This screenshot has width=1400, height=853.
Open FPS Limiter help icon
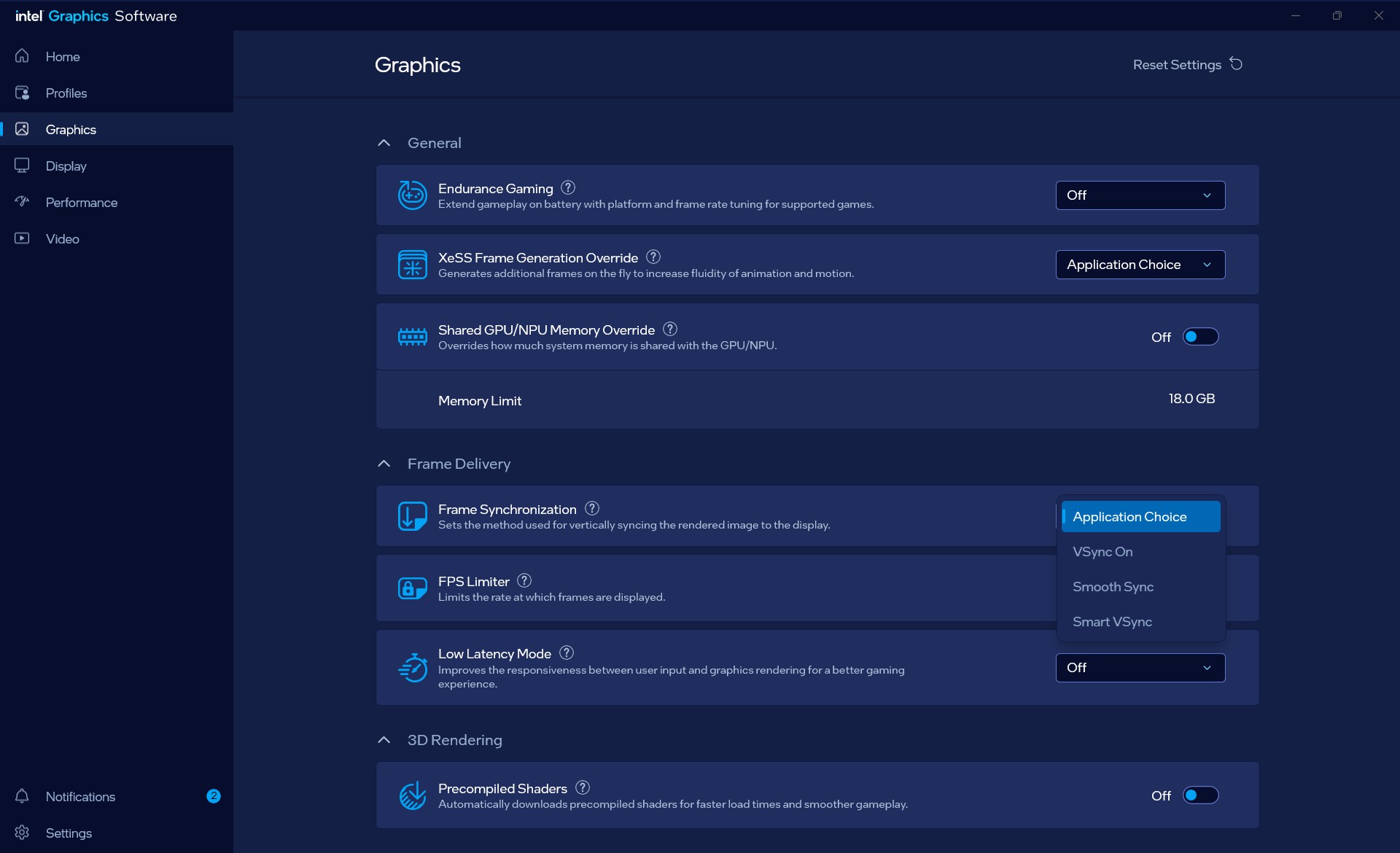point(524,580)
